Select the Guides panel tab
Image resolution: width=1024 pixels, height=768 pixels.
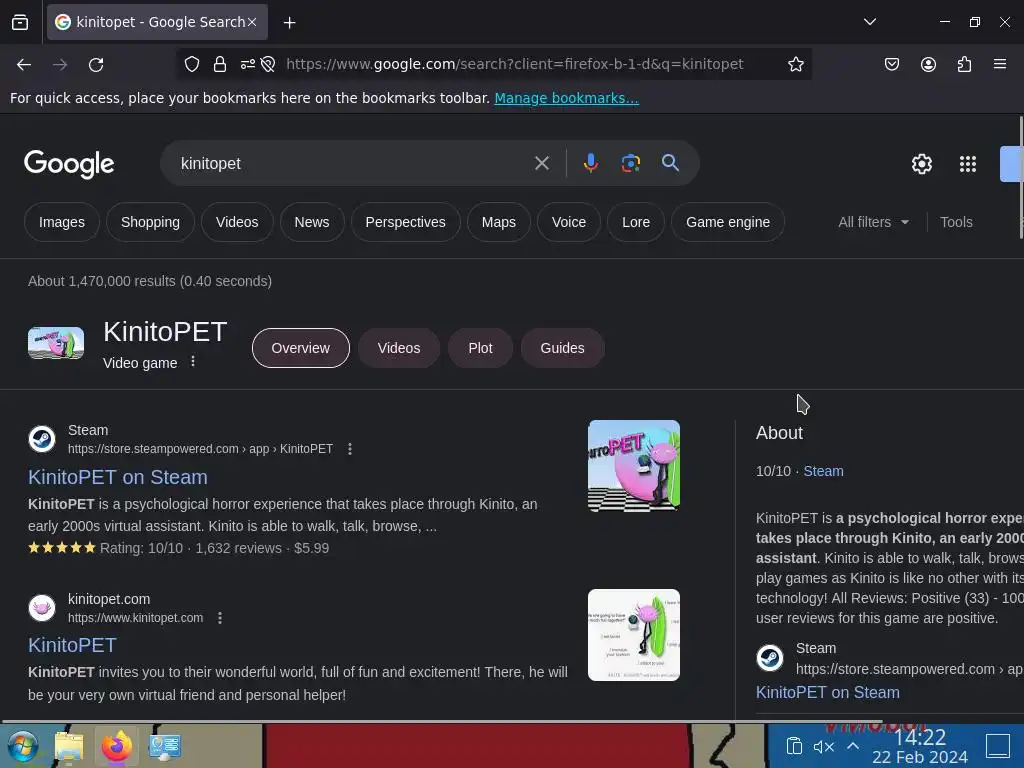coord(562,348)
